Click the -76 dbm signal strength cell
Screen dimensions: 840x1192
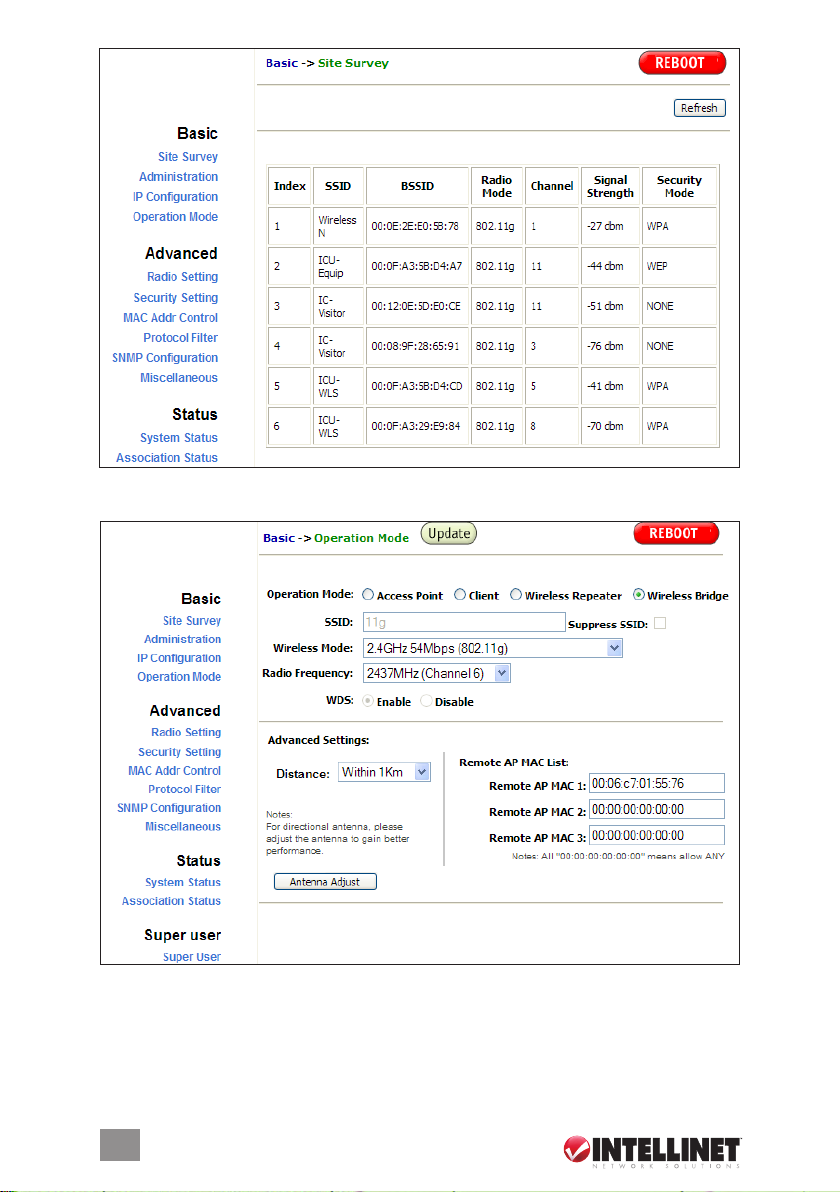pos(610,346)
